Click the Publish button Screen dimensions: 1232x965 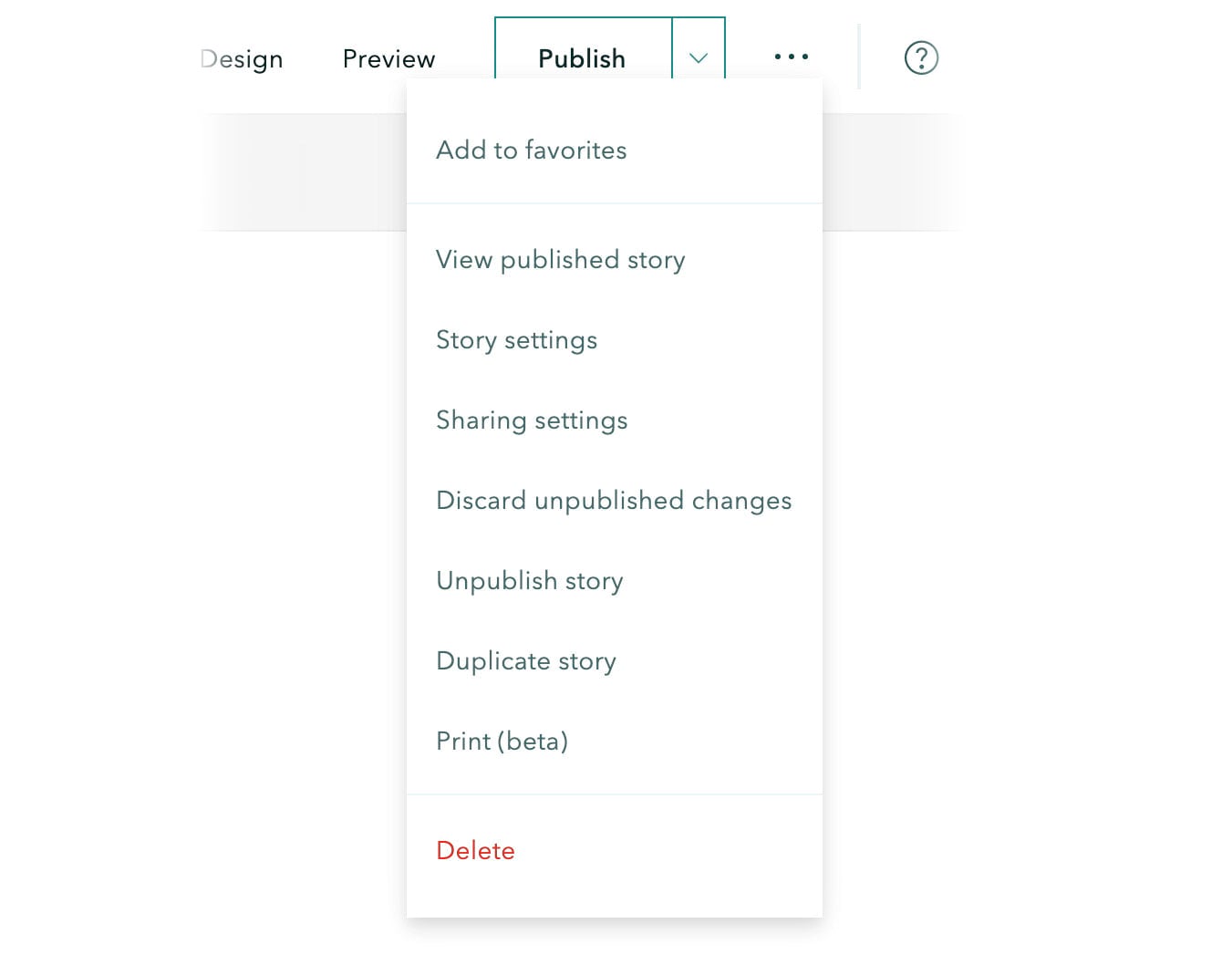[583, 58]
